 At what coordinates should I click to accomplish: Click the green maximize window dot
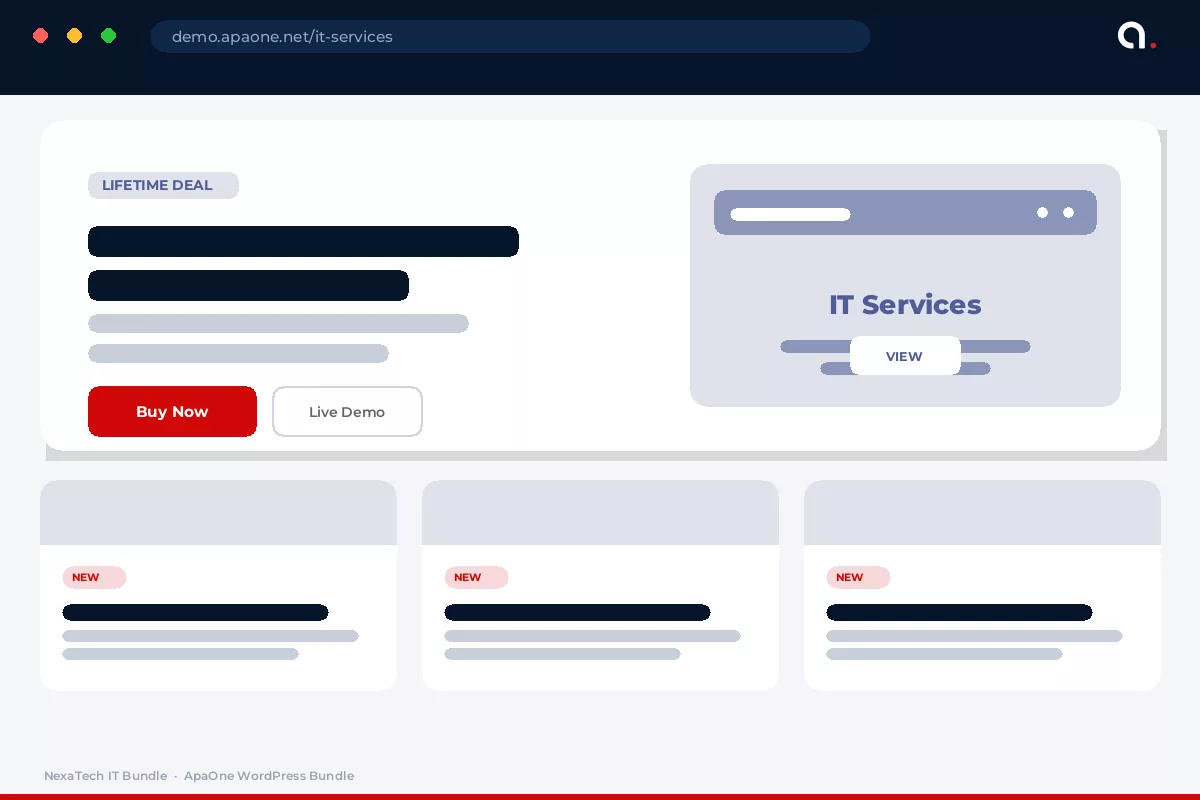[108, 36]
